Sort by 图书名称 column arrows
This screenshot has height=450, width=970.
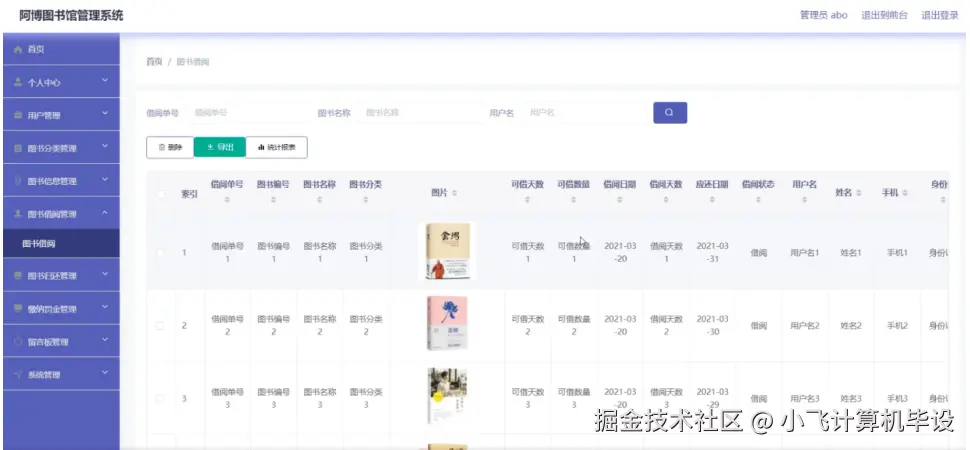click(319, 200)
